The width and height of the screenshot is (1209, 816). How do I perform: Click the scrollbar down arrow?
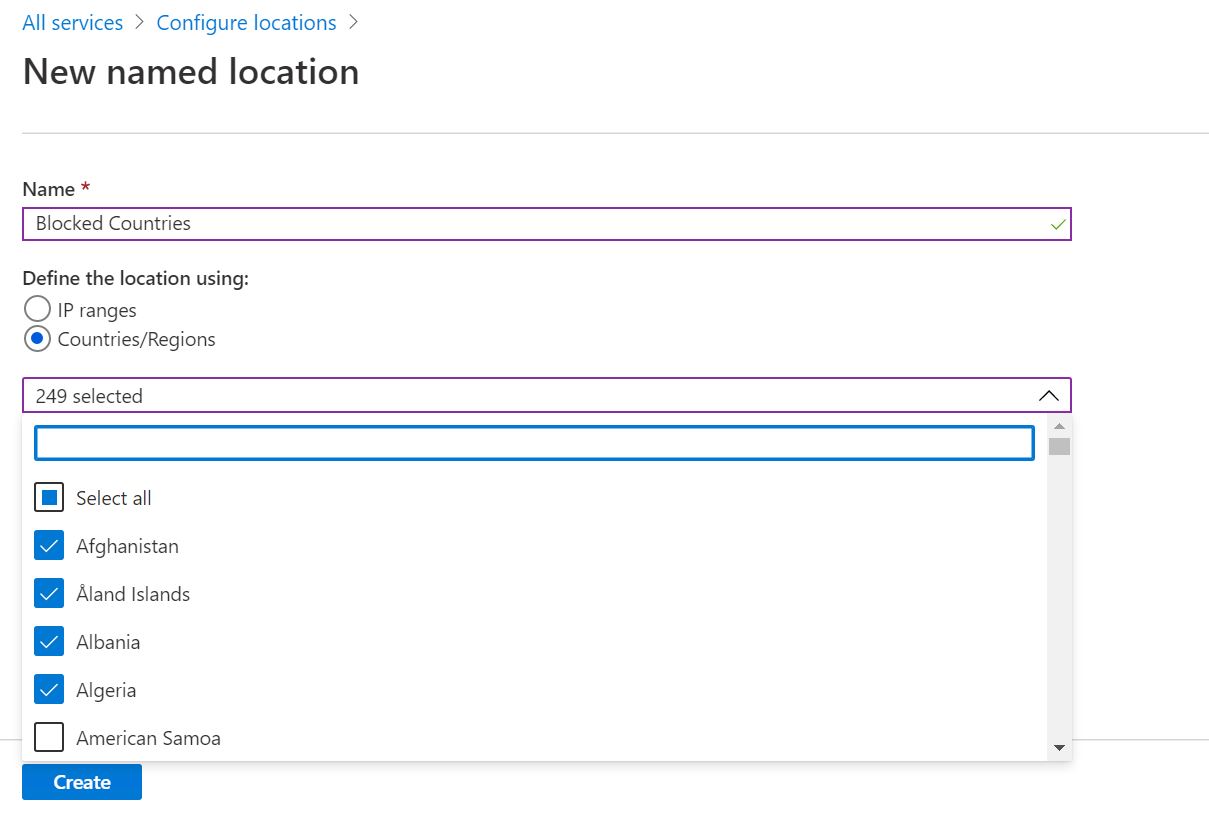click(x=1060, y=747)
